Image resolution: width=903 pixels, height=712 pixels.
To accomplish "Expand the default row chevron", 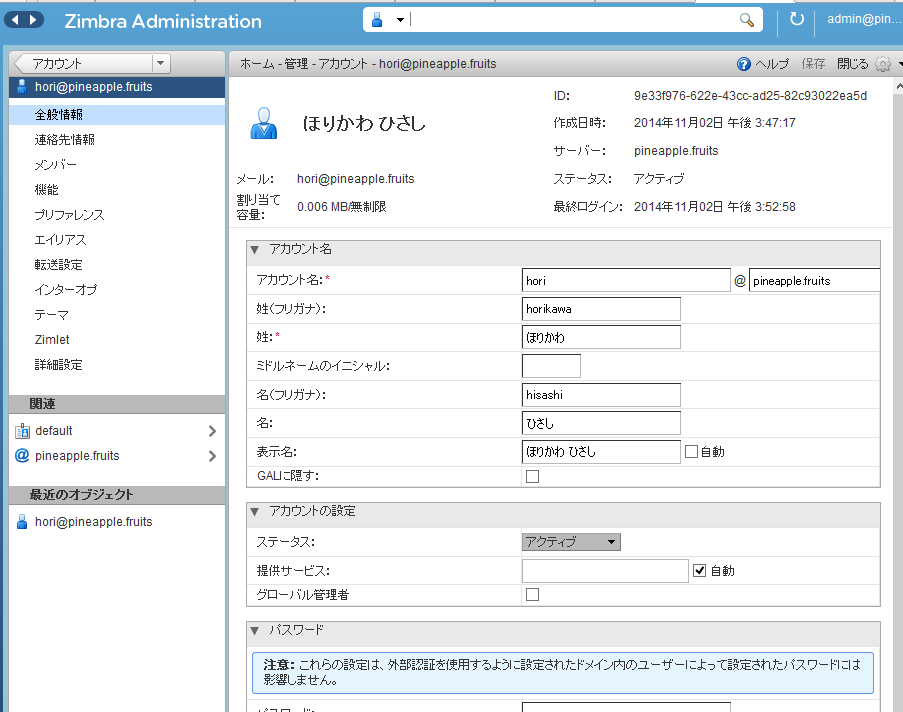I will pos(212,431).
